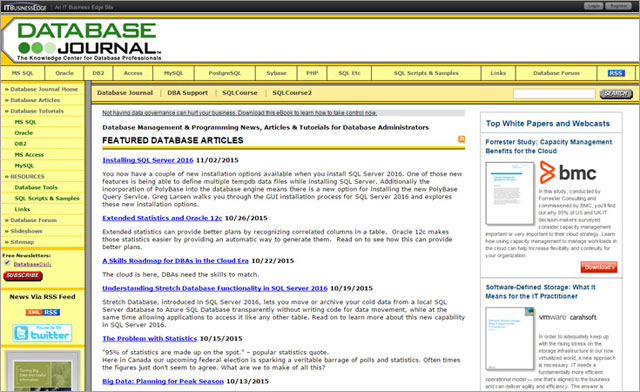
Task: Open The Problem with Statistics article
Action: pos(149,339)
